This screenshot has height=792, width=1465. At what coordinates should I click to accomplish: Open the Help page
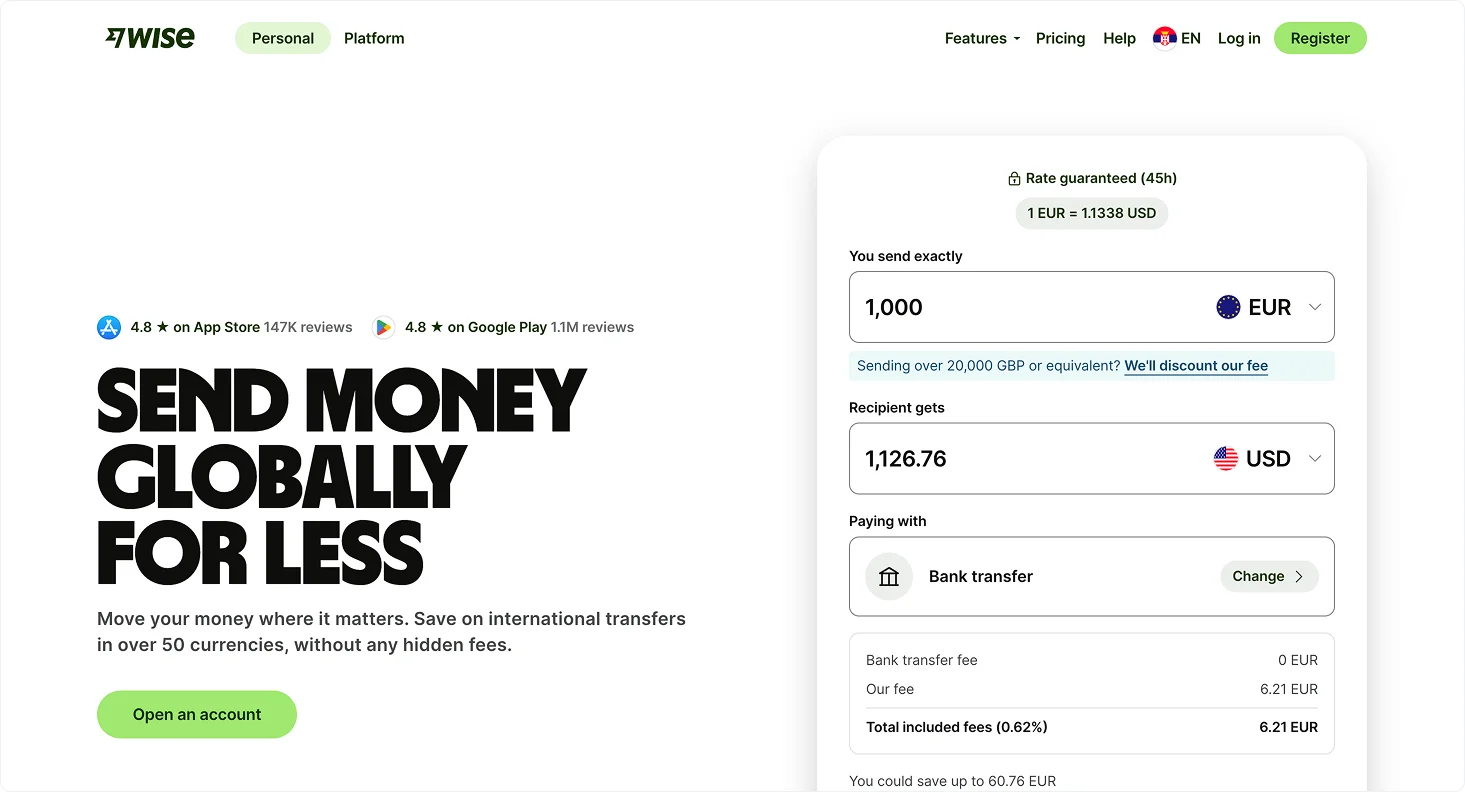(1119, 38)
